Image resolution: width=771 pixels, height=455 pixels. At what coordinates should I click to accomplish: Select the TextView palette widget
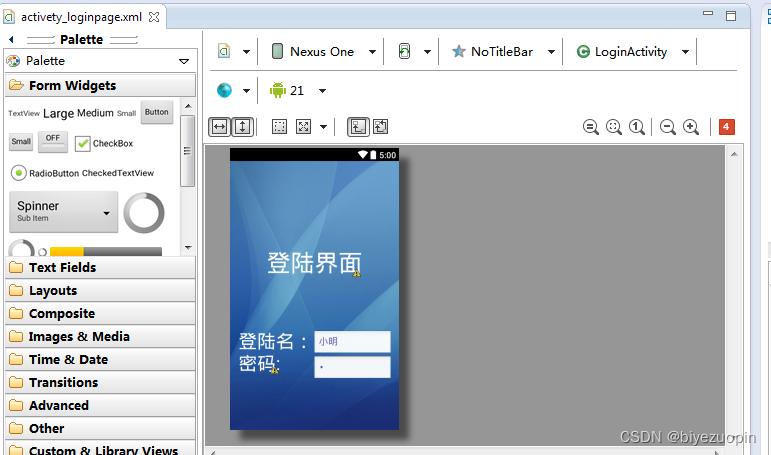click(x=24, y=114)
